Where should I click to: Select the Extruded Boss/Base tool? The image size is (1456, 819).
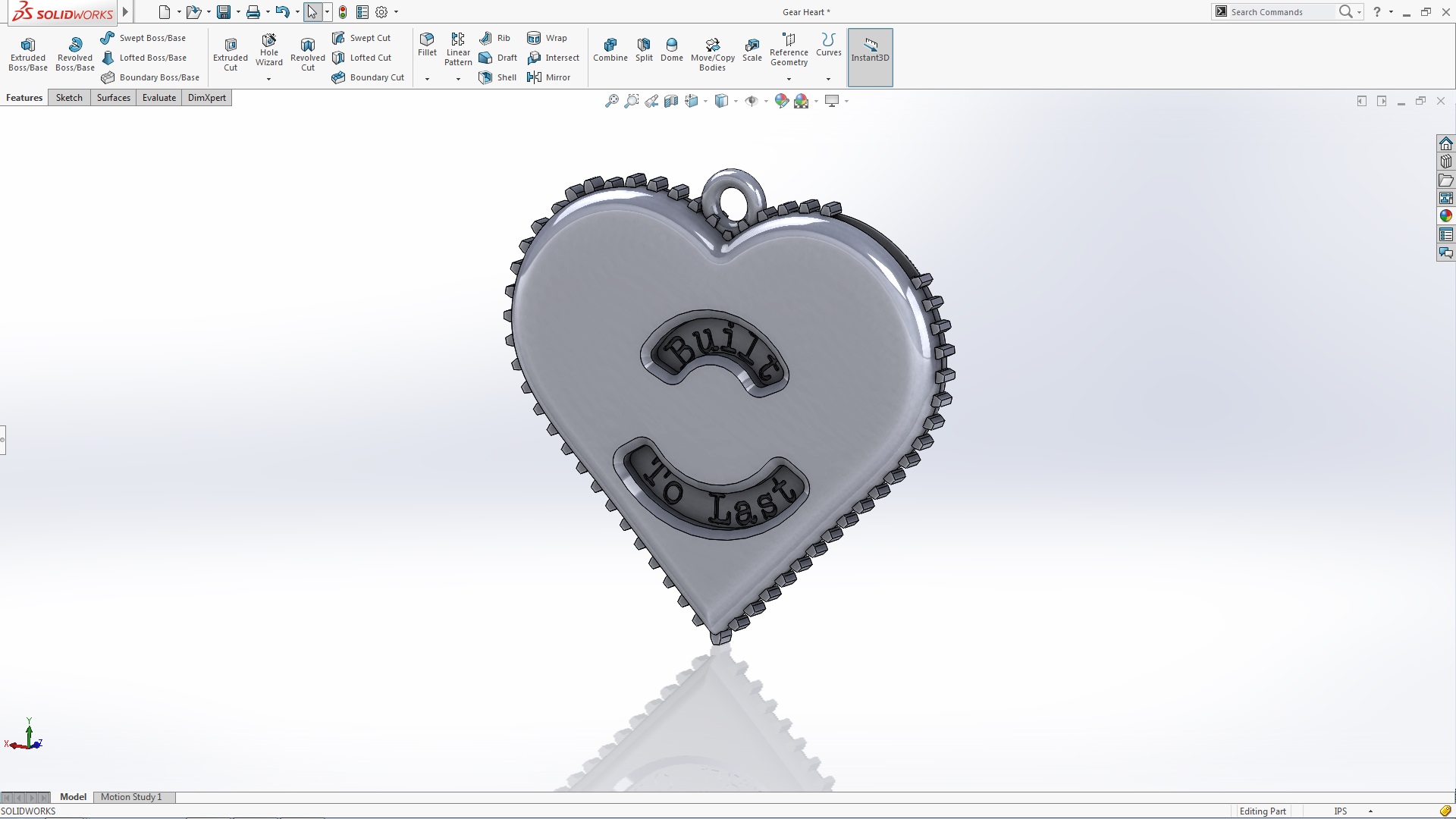click(x=27, y=53)
